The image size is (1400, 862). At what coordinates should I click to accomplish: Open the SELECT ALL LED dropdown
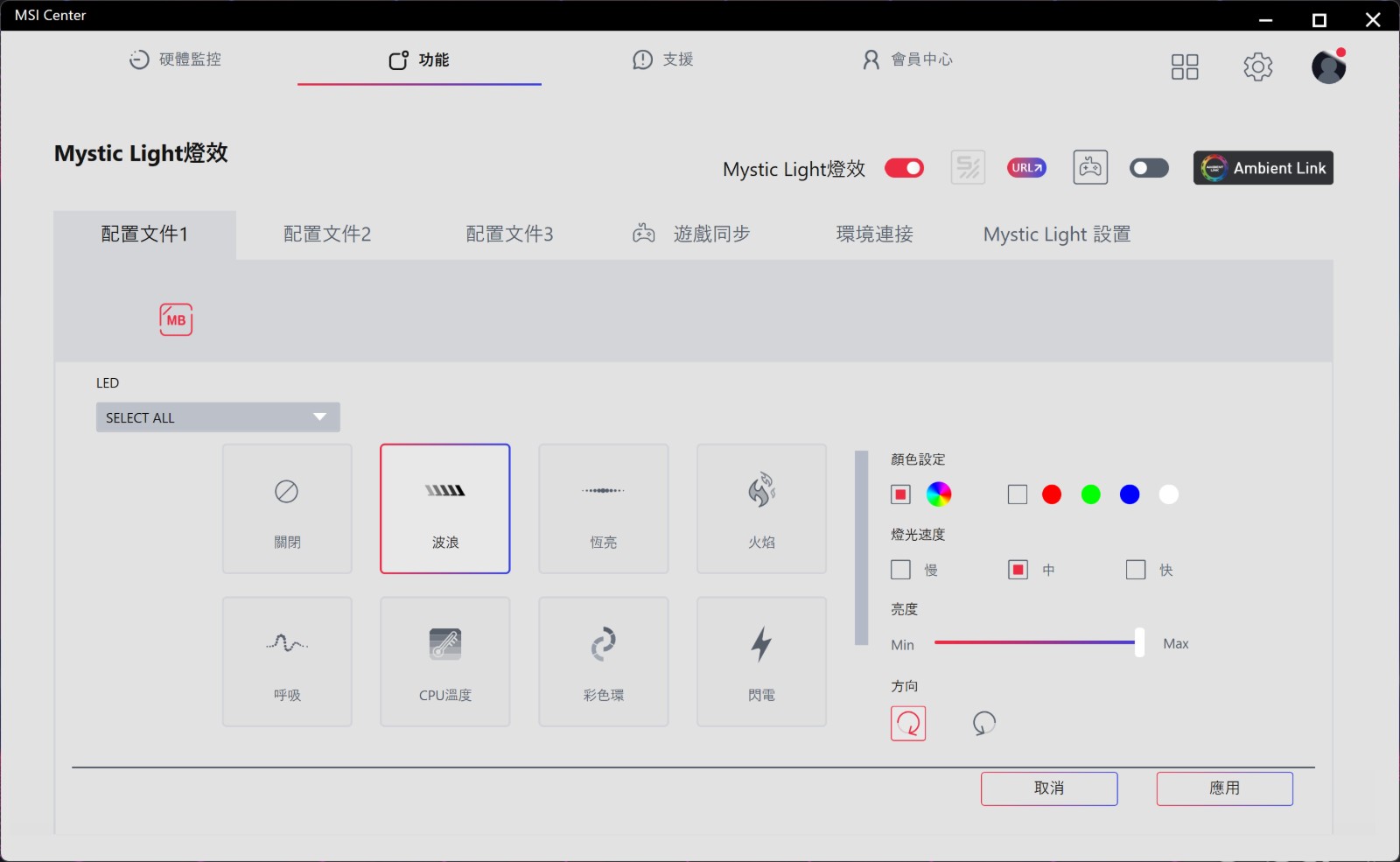click(218, 417)
